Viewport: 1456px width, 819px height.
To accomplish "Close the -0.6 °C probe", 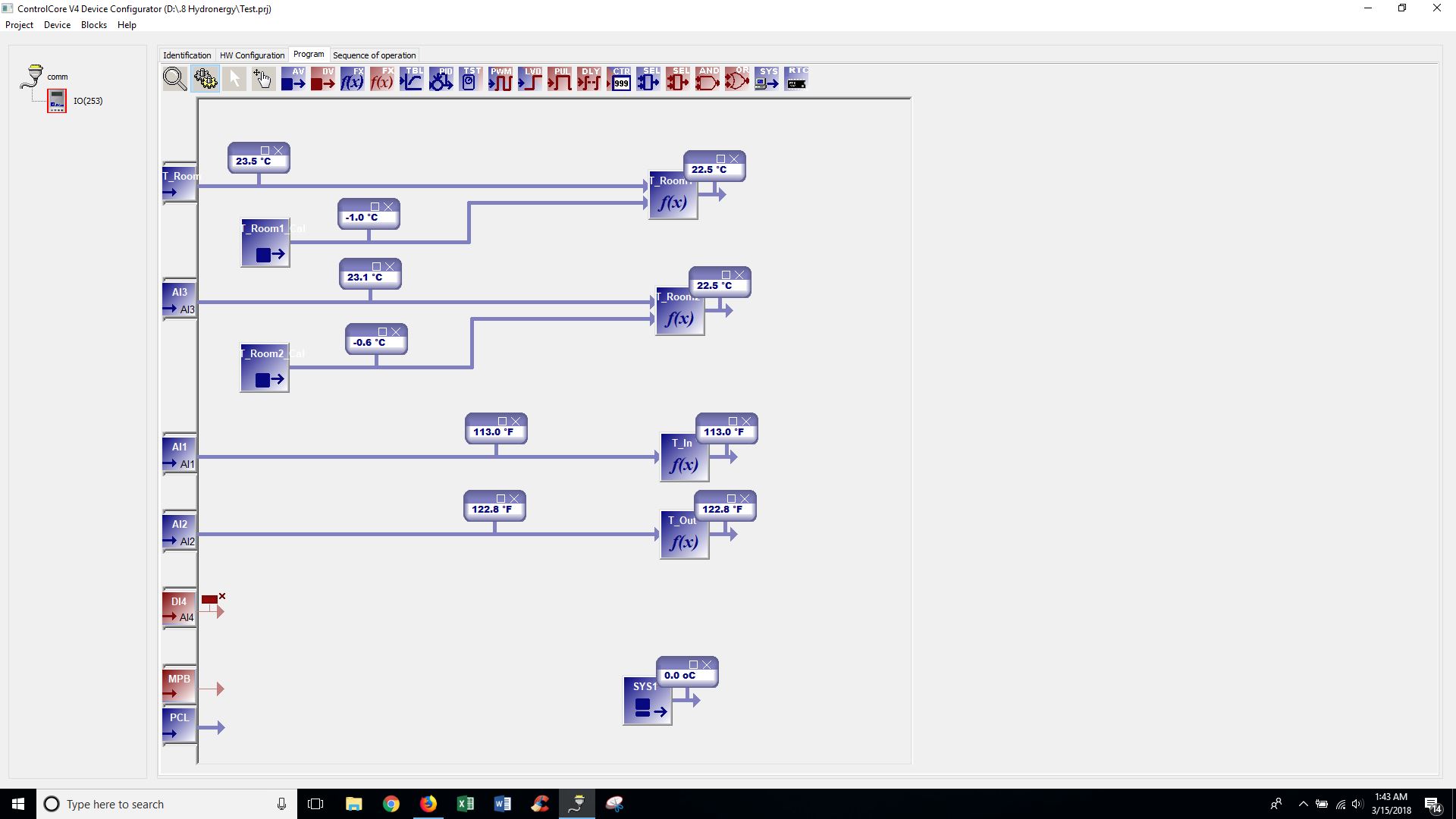I will [x=396, y=332].
